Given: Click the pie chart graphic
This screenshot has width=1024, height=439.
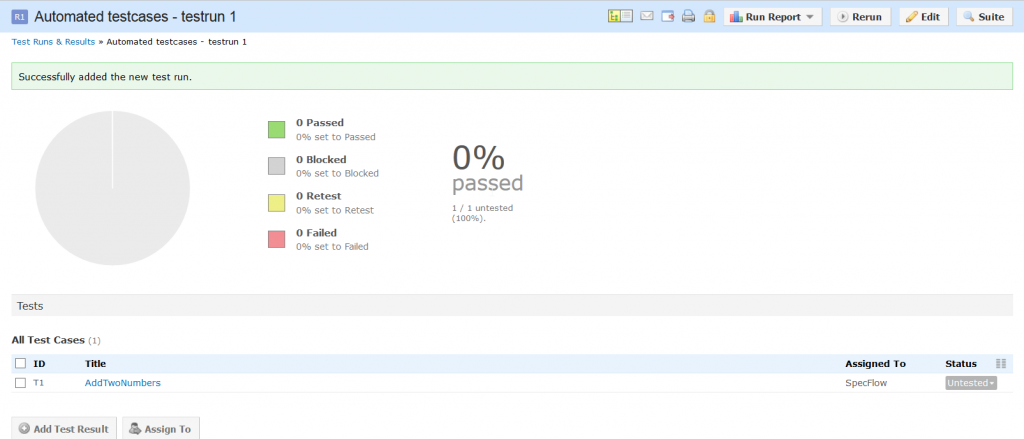Looking at the screenshot, I should [x=112, y=188].
